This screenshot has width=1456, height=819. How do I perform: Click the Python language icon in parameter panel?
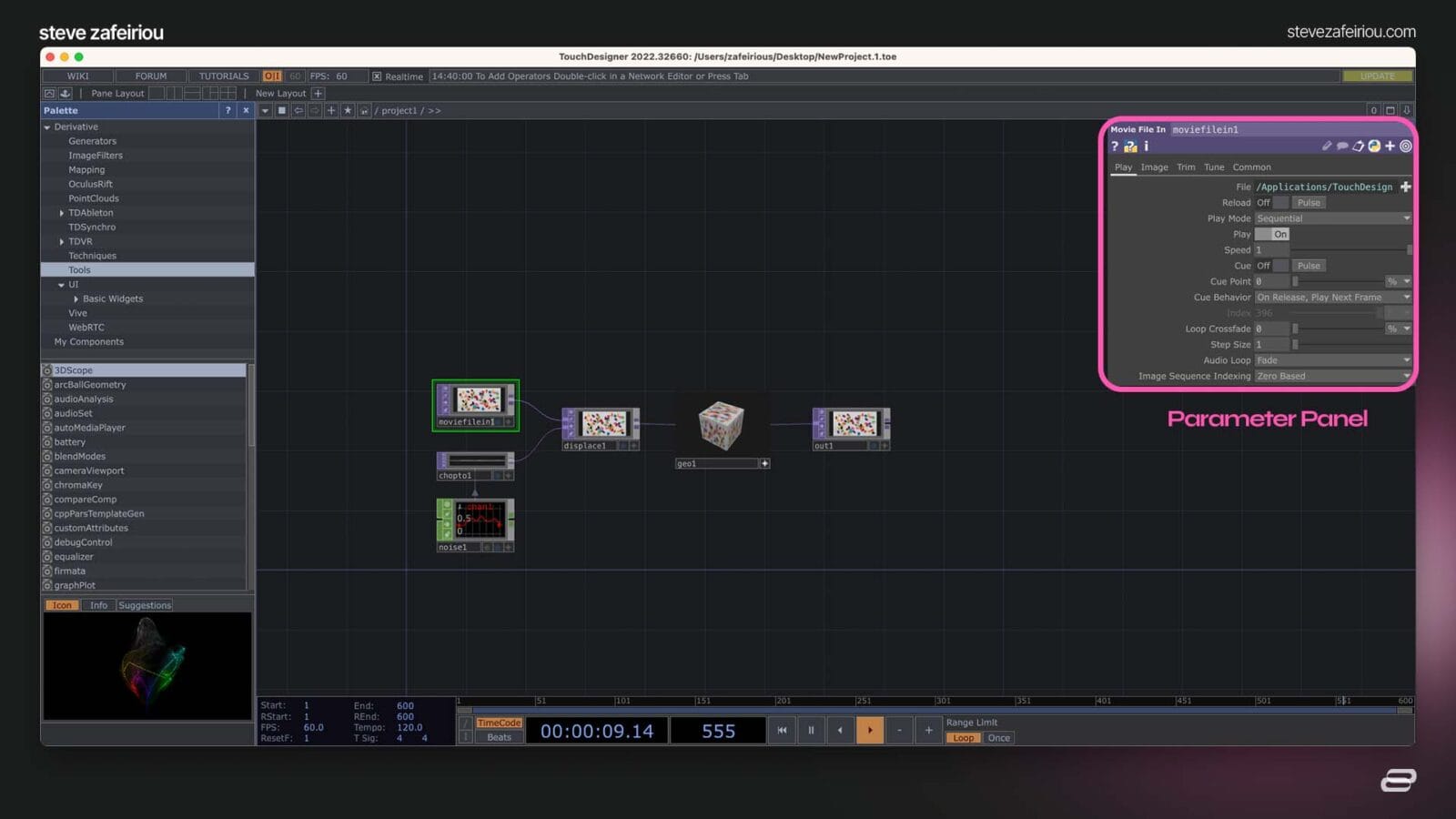pyautogui.click(x=1374, y=145)
